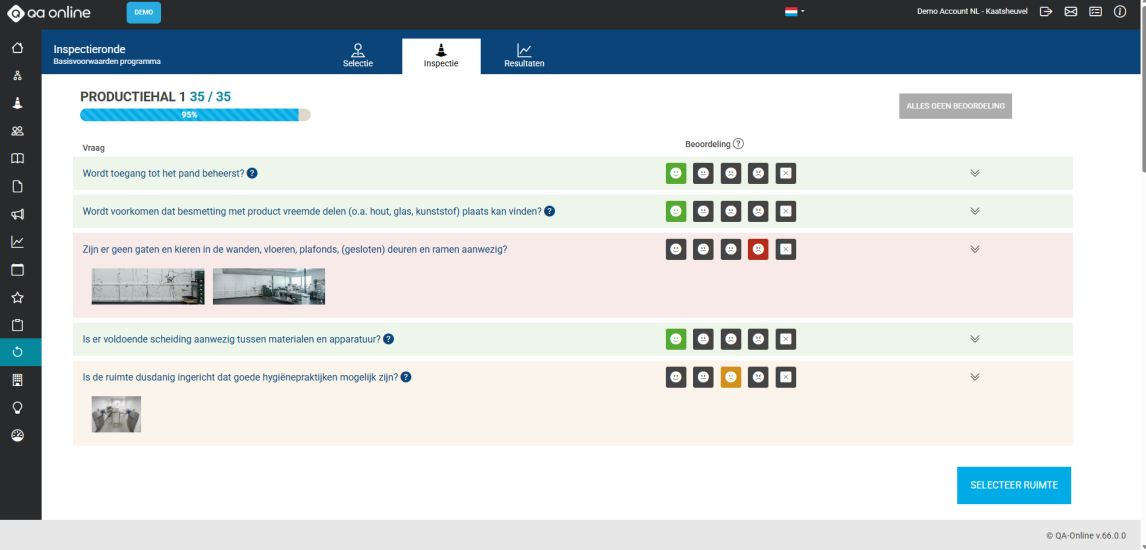Open the organization tree icon in sidebar
1146x550 pixels.
18,76
